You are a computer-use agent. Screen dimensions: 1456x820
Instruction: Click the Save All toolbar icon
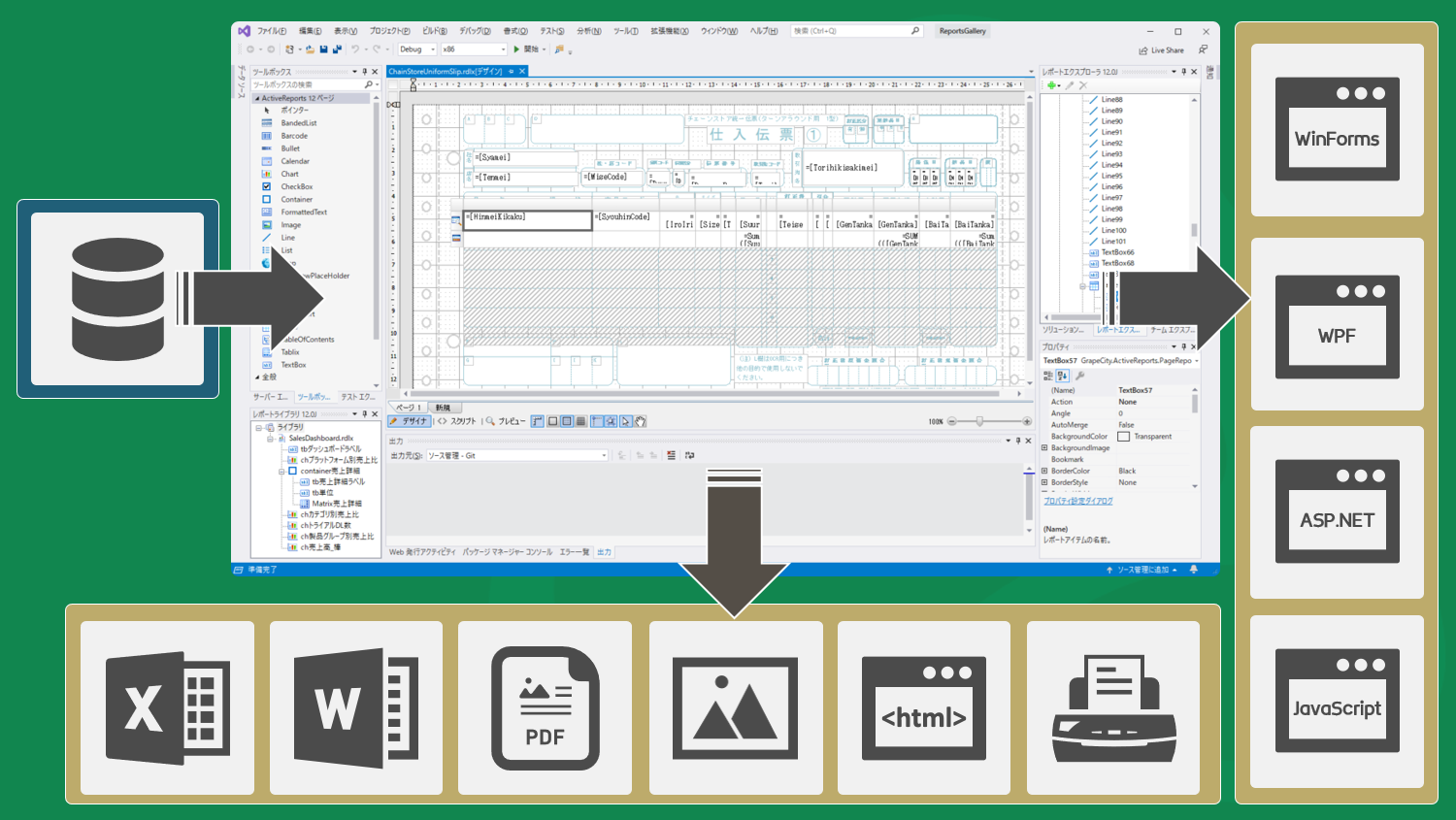pos(337,49)
